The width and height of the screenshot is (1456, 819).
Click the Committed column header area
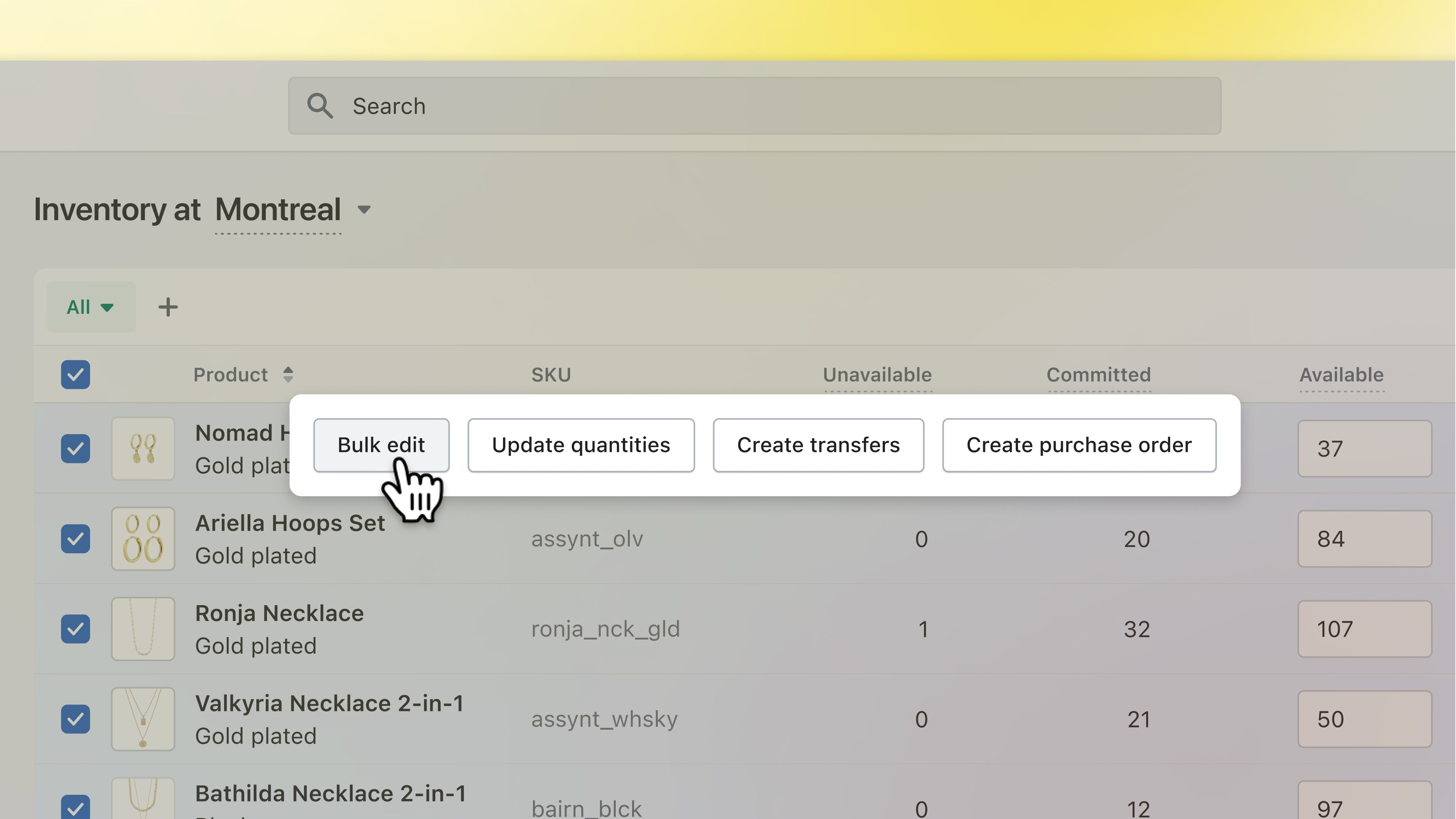(x=1098, y=374)
